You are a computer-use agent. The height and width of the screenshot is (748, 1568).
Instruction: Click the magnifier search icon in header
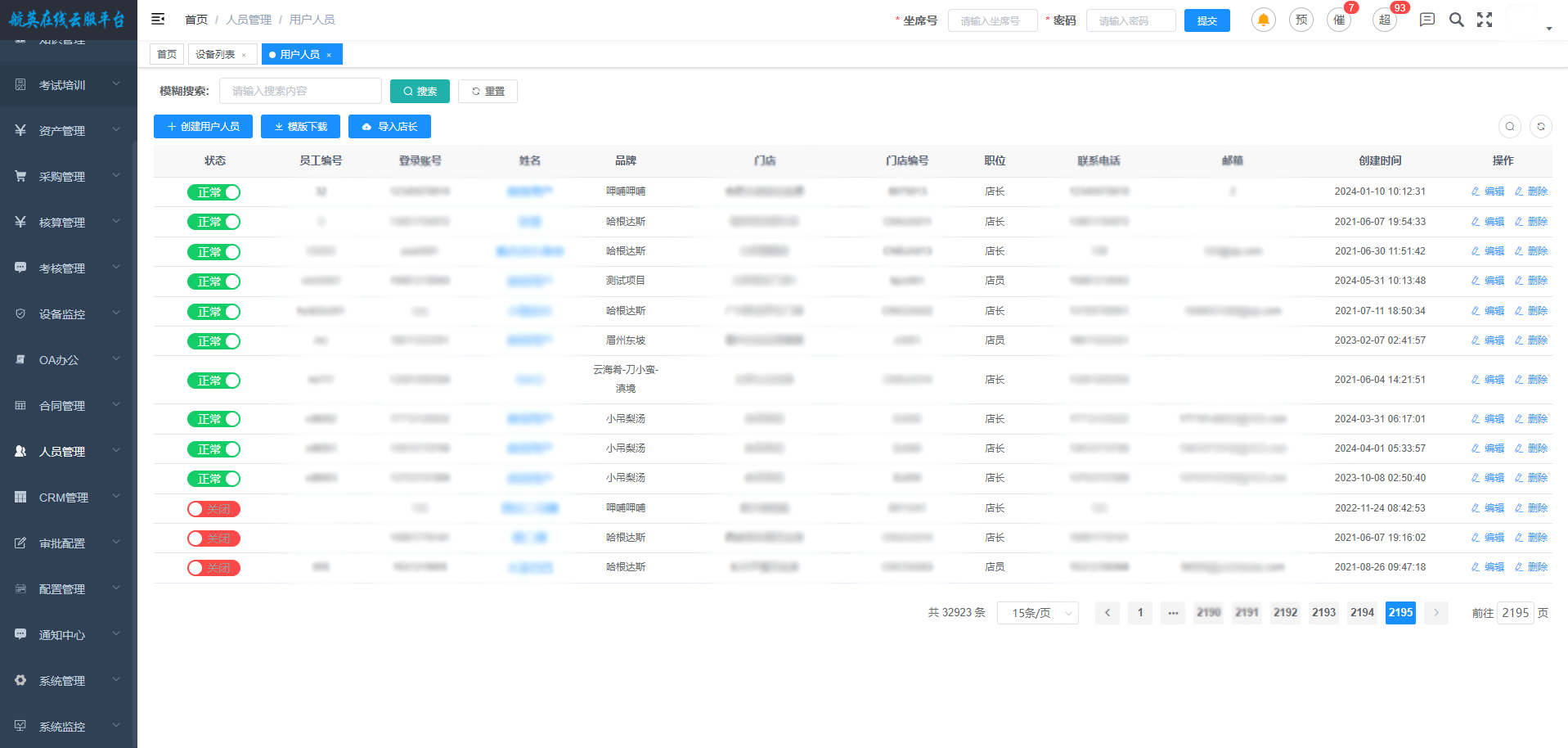click(x=1456, y=20)
